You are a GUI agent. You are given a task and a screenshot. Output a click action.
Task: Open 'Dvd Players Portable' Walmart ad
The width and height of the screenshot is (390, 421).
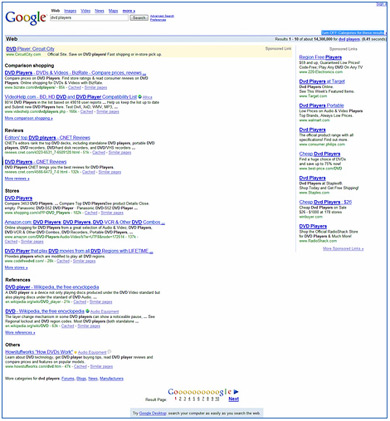321,105
